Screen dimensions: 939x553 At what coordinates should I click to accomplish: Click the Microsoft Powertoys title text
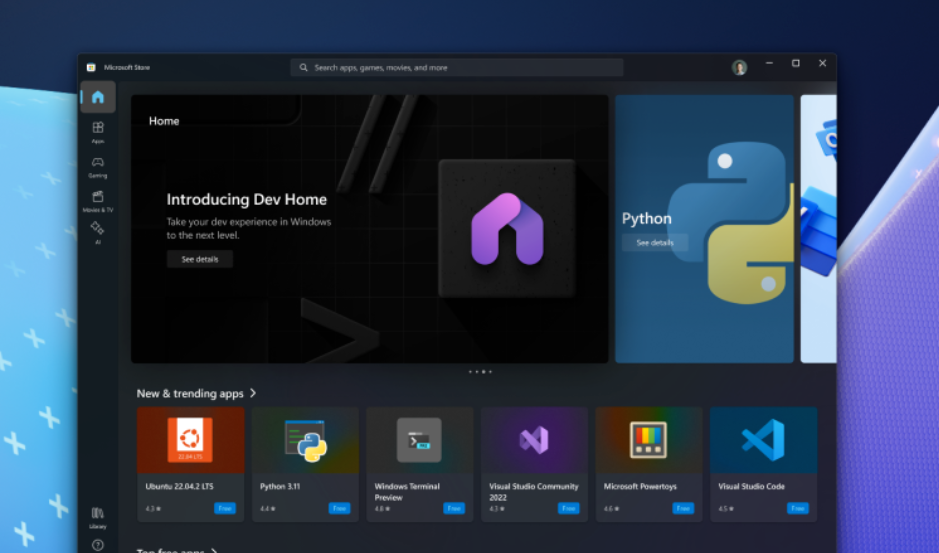coord(640,486)
